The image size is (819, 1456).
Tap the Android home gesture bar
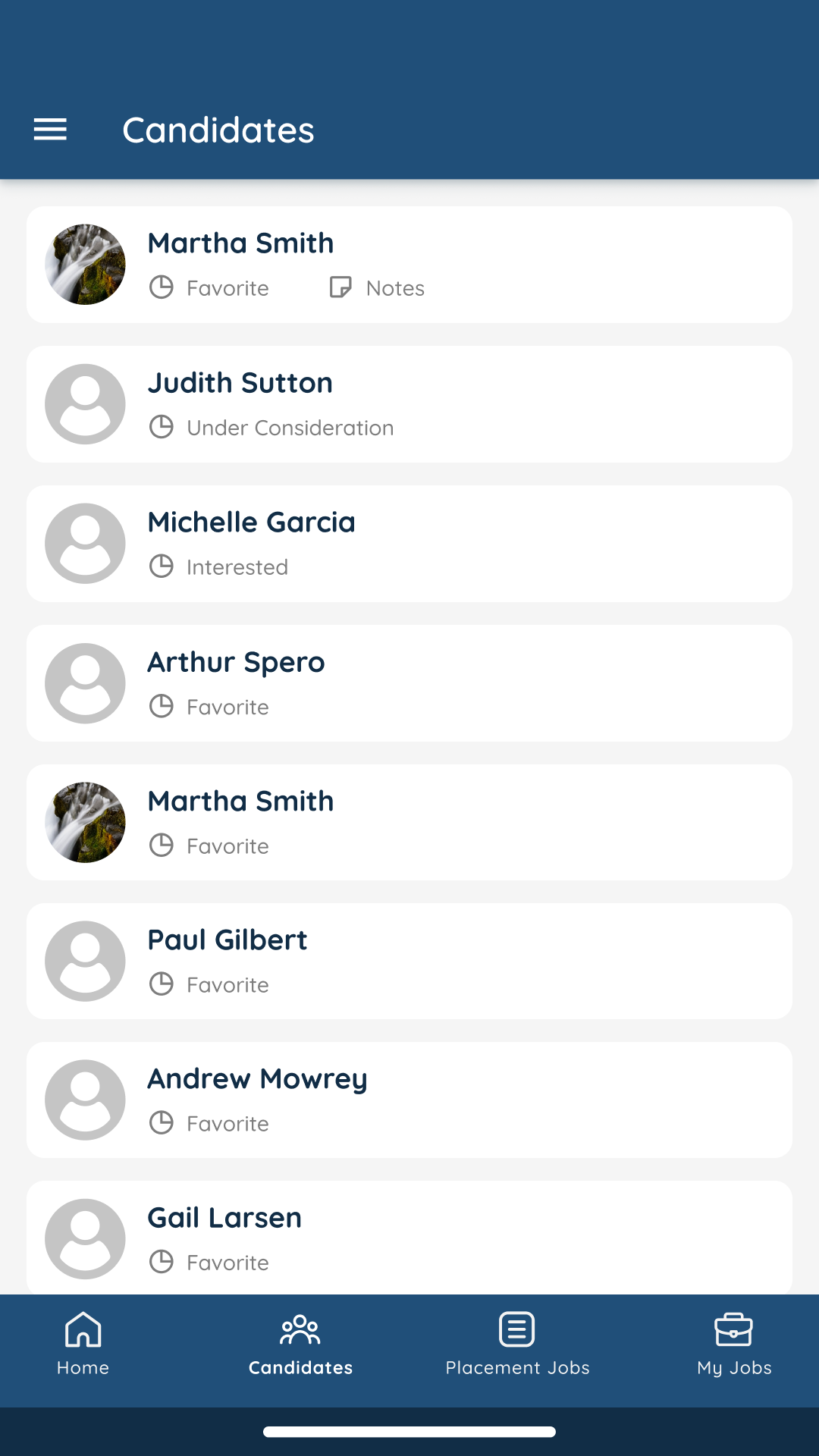tap(409, 1432)
